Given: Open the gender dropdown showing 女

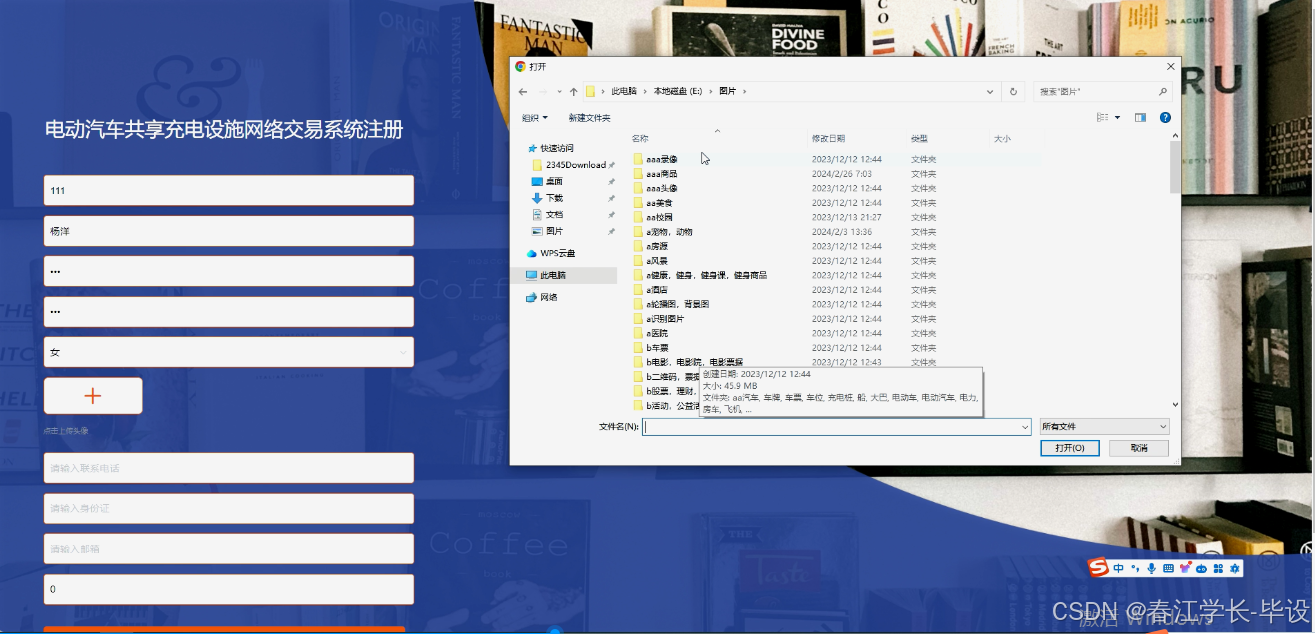Looking at the screenshot, I should click(229, 352).
